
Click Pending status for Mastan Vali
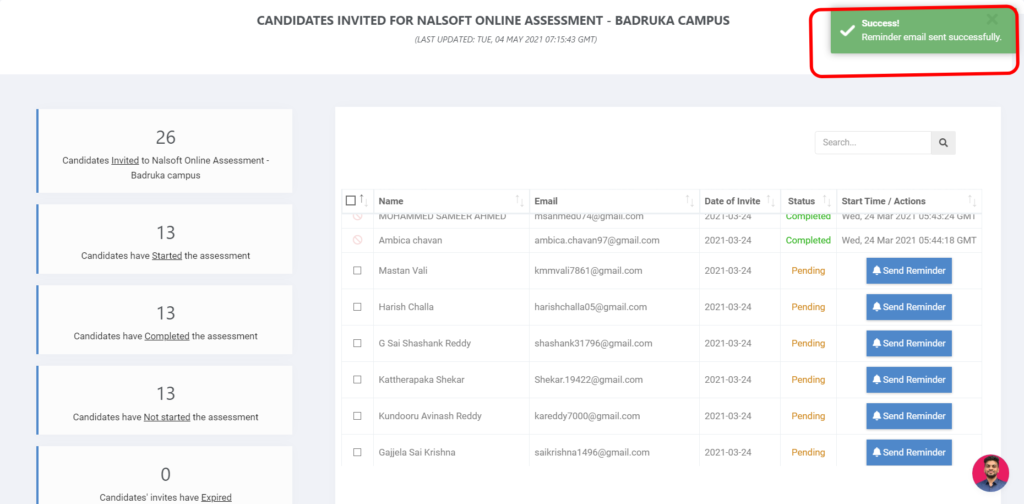coord(808,270)
